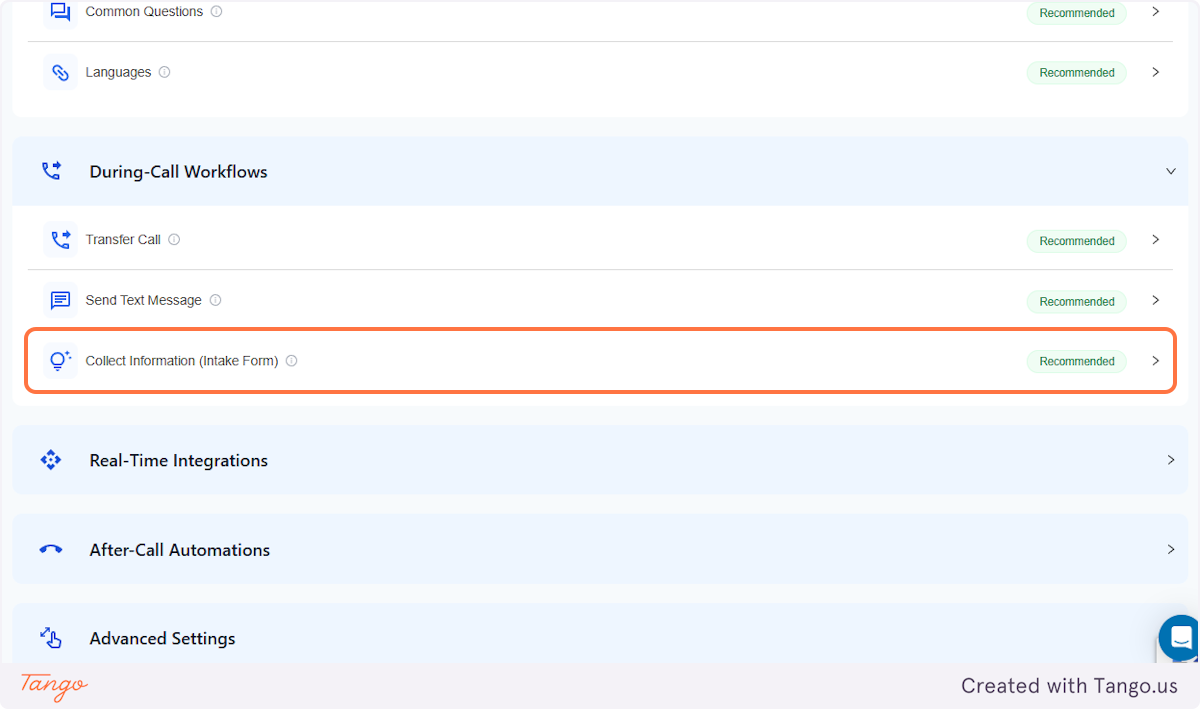The image size is (1200, 709).
Task: Click the Common Questions chat icon
Action: [59, 12]
